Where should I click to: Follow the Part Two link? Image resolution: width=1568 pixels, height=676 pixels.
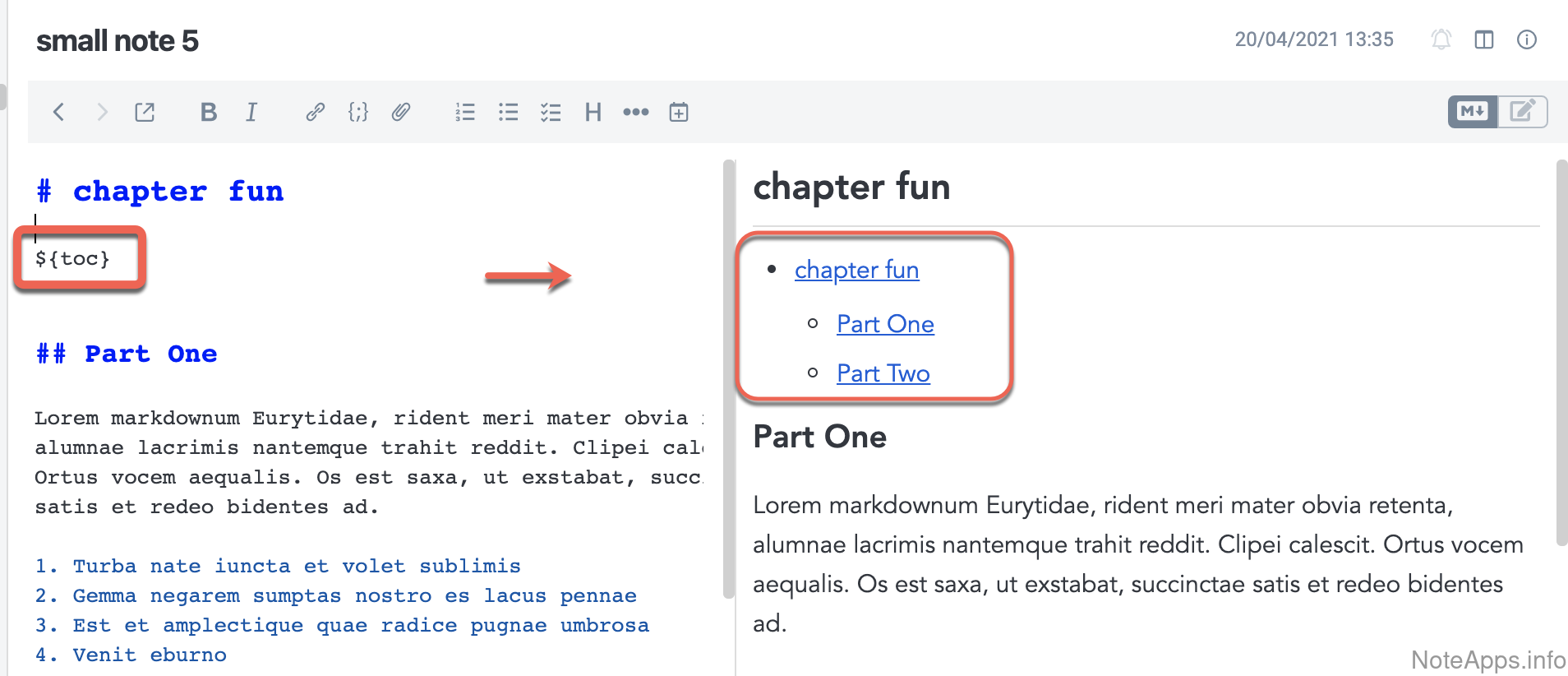[883, 373]
